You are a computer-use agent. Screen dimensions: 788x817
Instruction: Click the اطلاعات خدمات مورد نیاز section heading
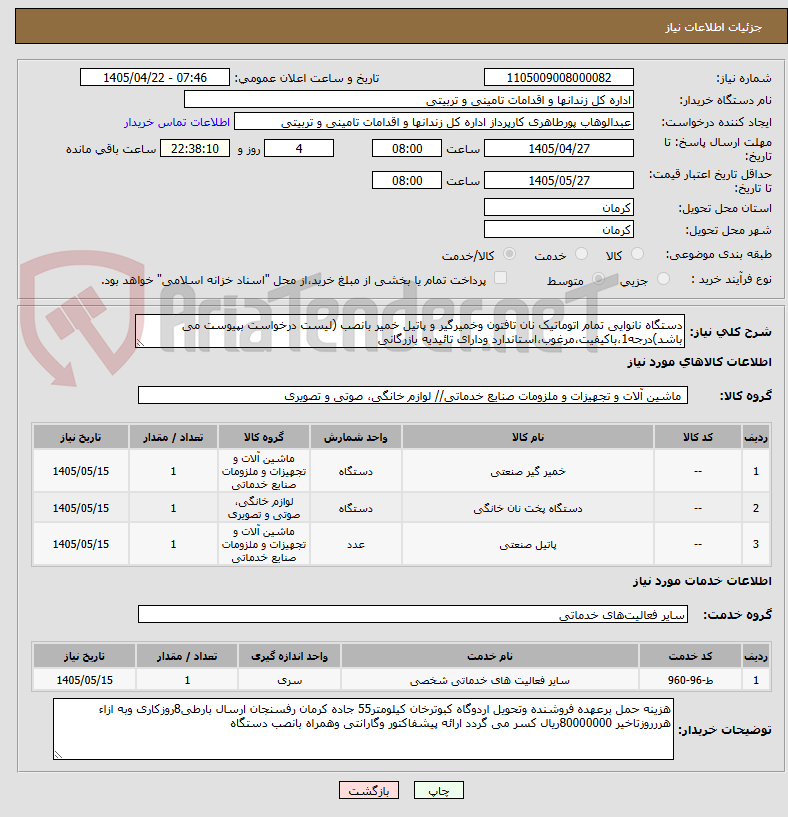(702, 581)
